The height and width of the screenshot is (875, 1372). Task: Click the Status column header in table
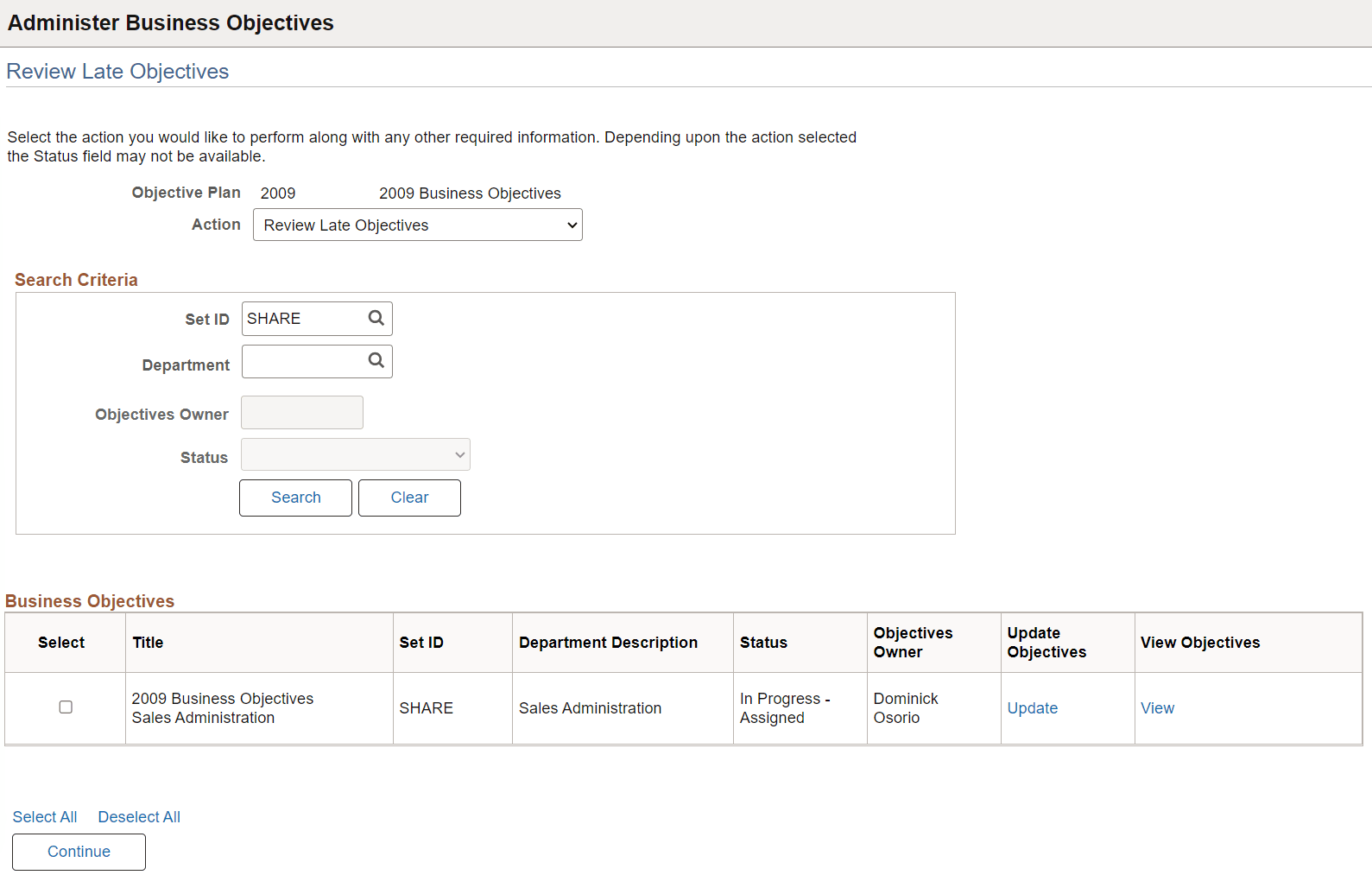(x=763, y=643)
